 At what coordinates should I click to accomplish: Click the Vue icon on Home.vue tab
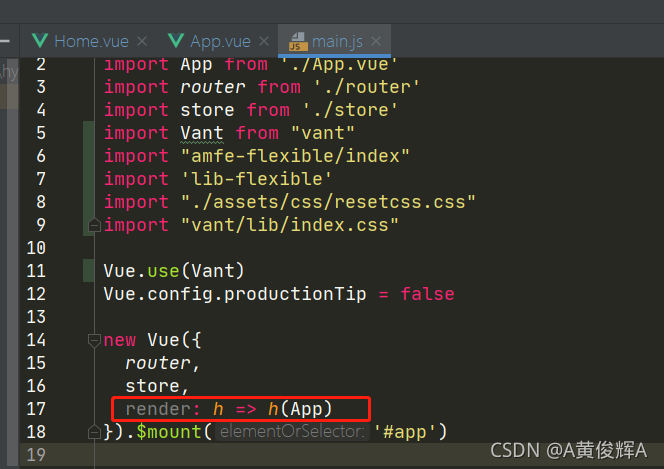(40, 41)
